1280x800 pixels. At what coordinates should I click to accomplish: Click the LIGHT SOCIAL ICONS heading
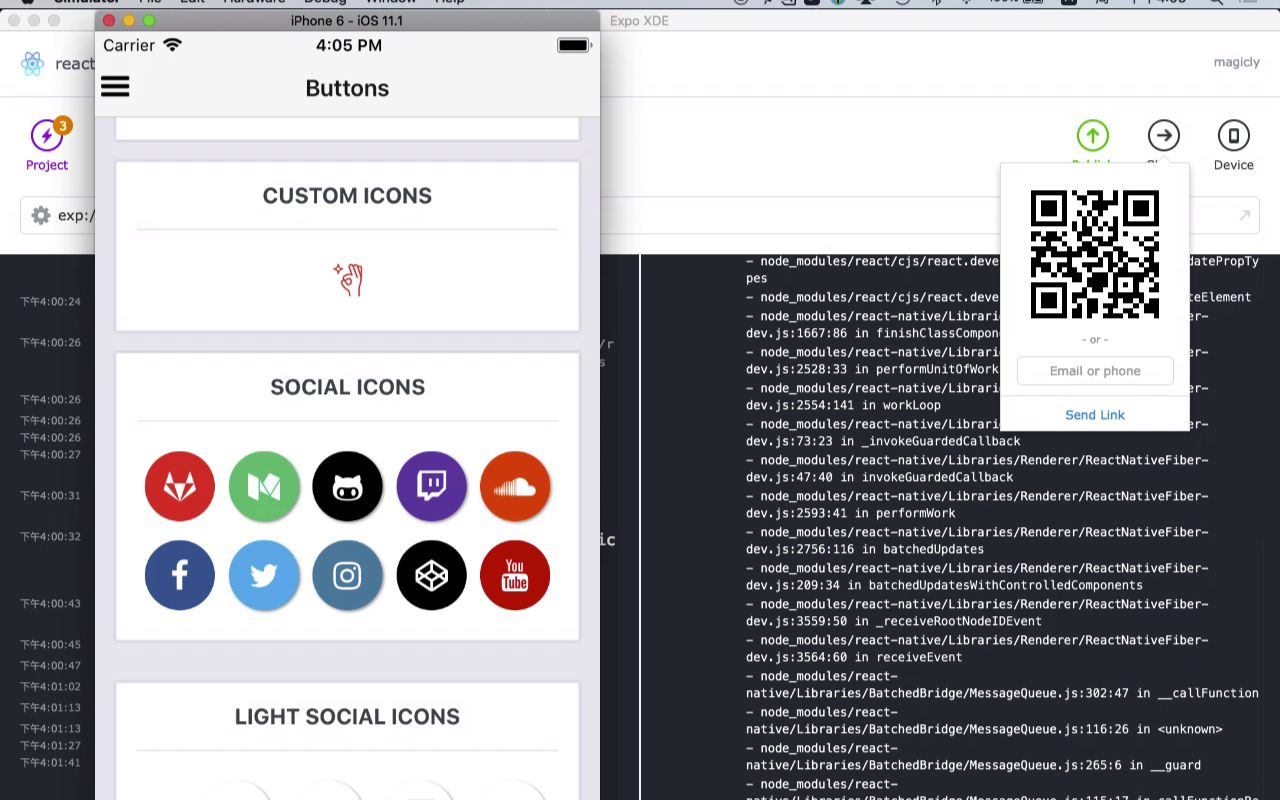tap(347, 717)
